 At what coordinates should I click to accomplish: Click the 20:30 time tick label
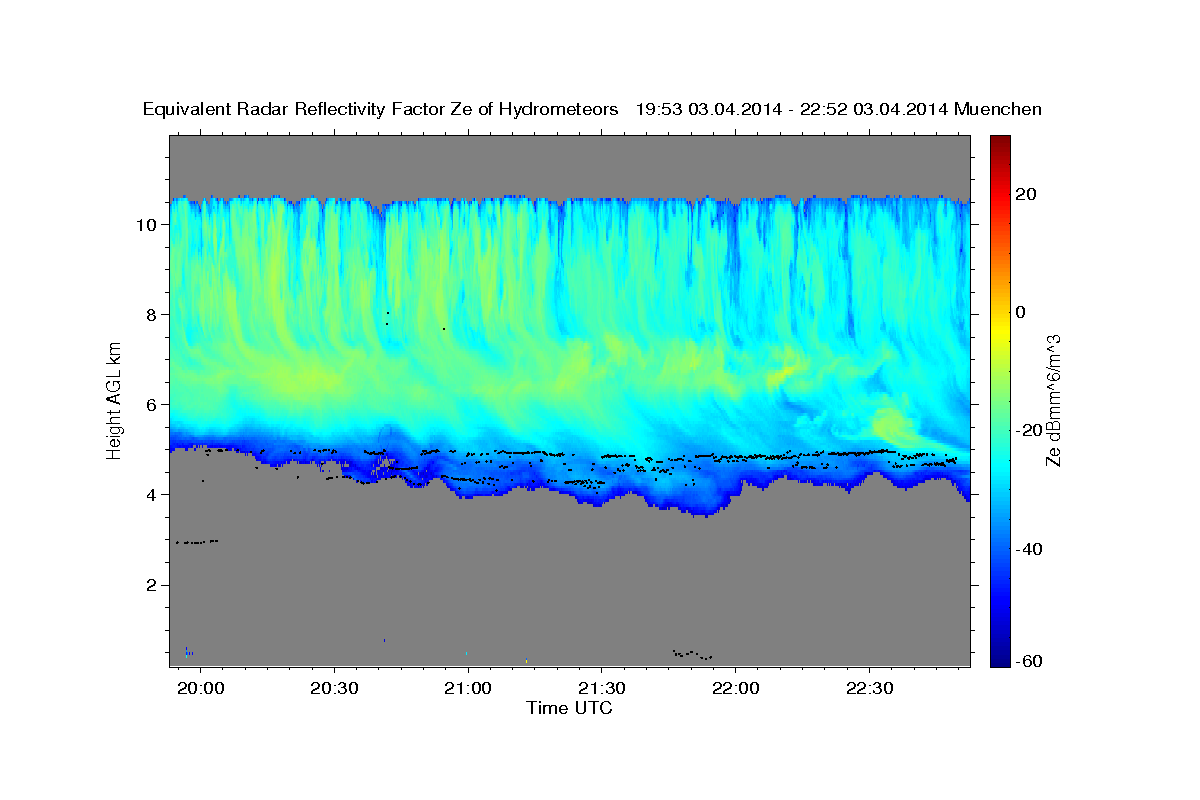333,689
